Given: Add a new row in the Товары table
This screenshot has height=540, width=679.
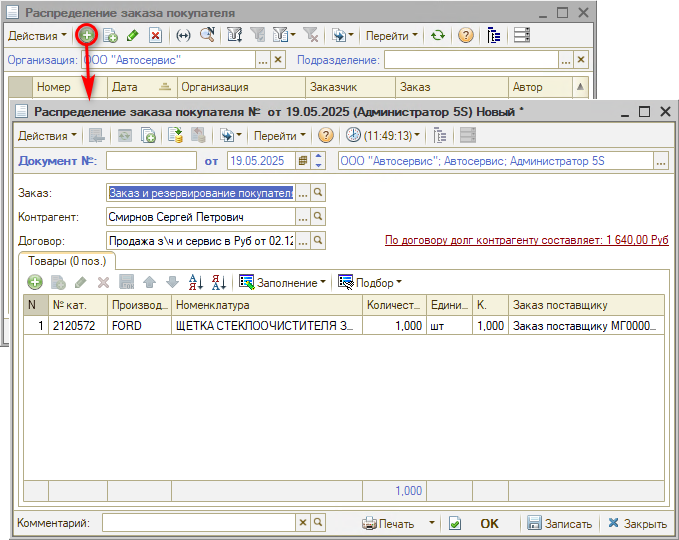Looking at the screenshot, I should coord(35,283).
